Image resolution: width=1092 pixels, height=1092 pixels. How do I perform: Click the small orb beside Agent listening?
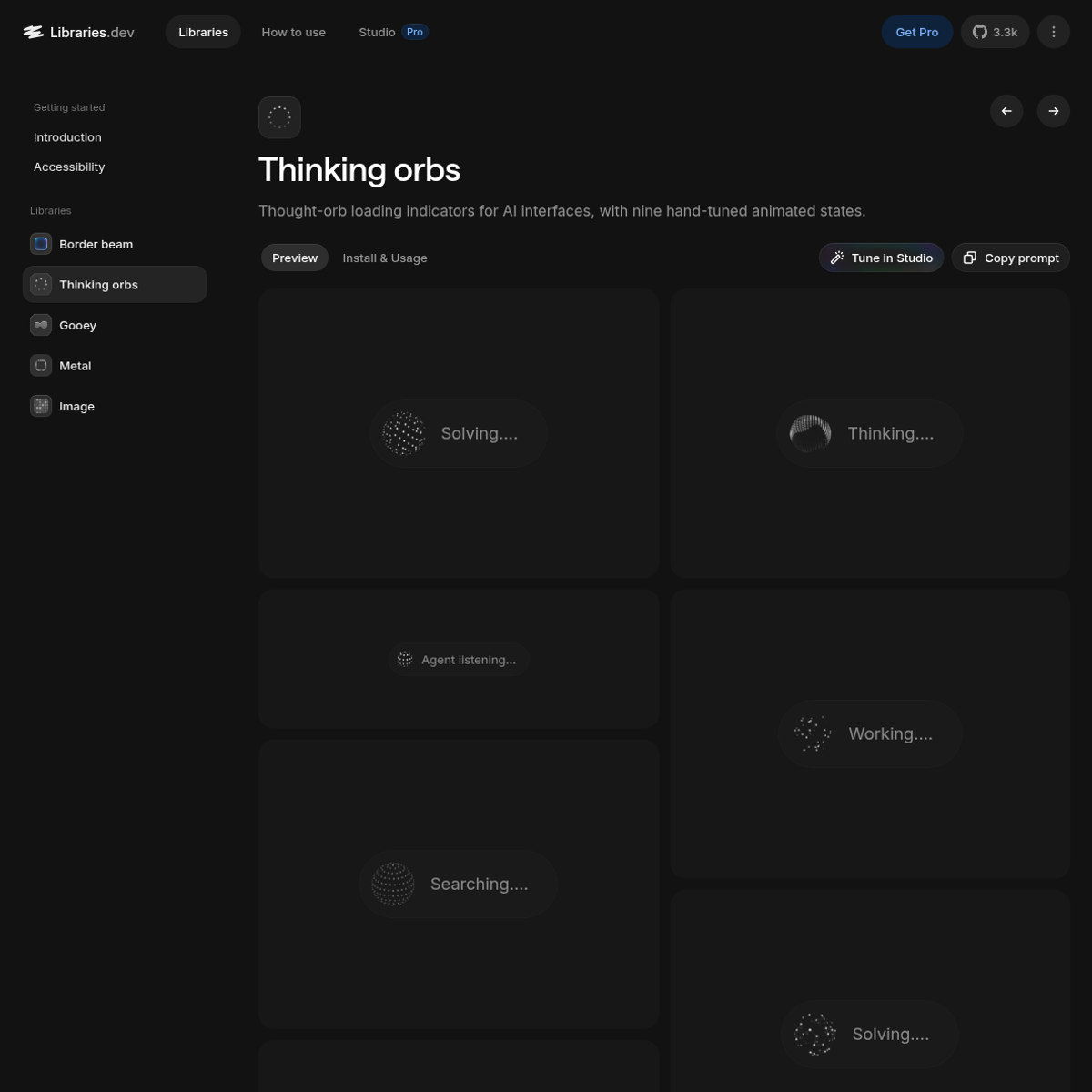405,659
